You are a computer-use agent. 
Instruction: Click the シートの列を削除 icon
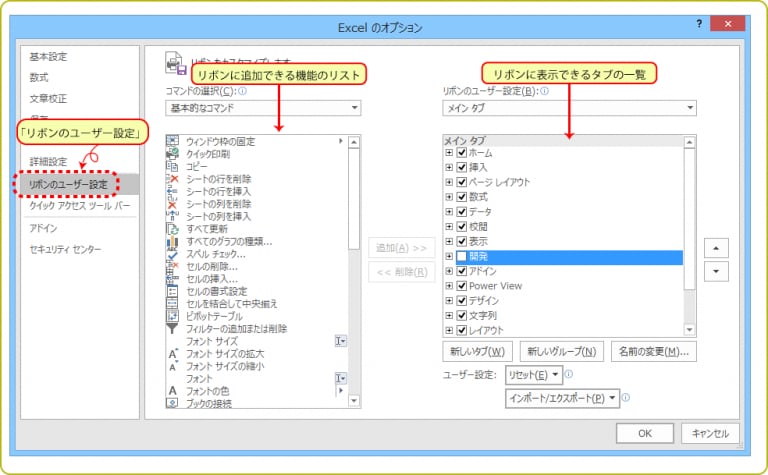click(172, 204)
